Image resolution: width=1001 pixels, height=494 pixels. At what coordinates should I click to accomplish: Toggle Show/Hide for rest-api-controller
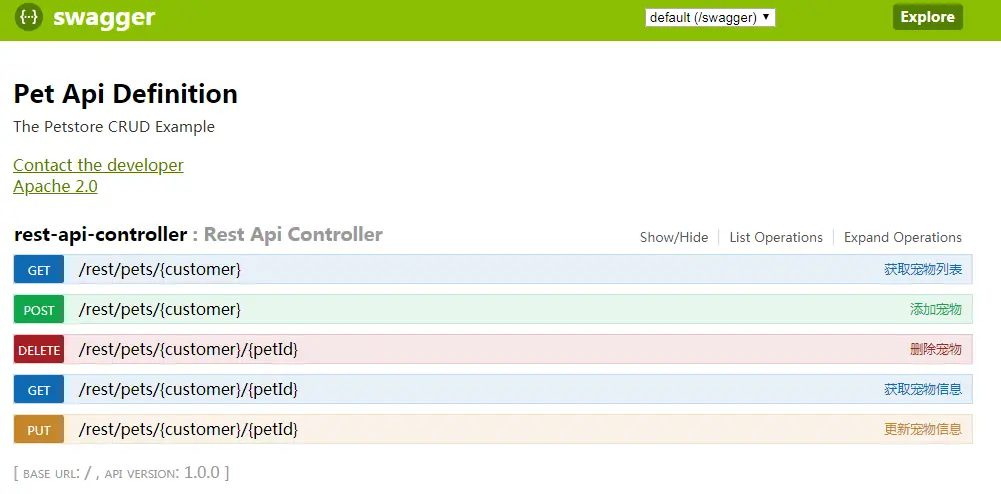674,237
